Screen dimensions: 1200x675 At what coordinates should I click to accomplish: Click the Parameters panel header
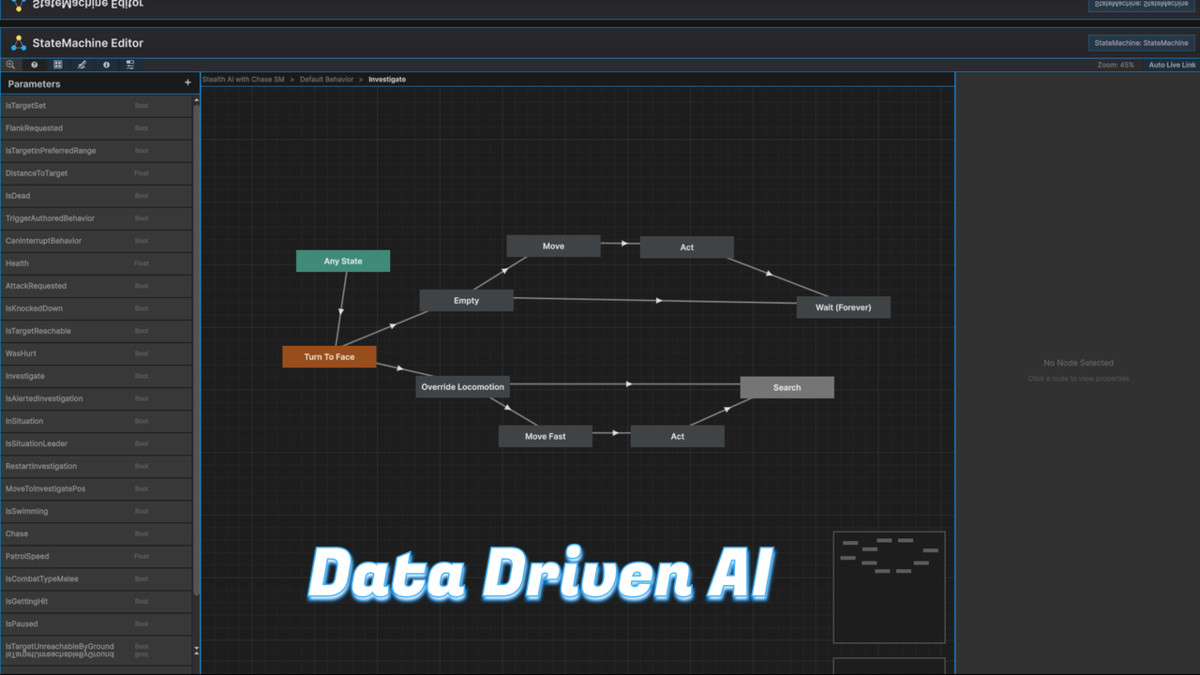point(98,84)
